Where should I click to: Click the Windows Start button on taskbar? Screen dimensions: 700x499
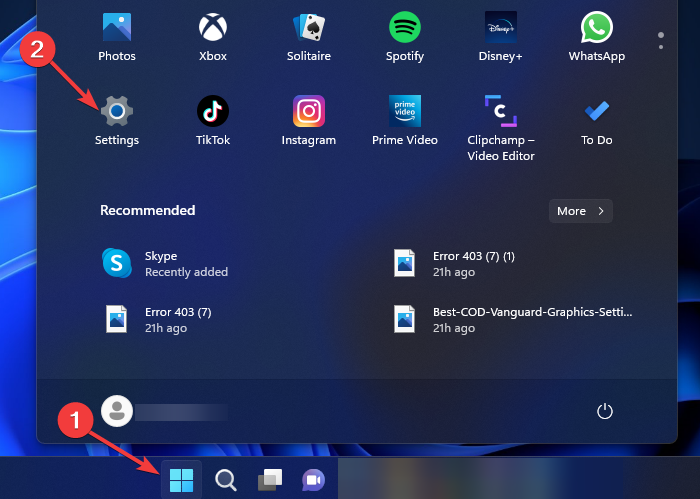181,480
